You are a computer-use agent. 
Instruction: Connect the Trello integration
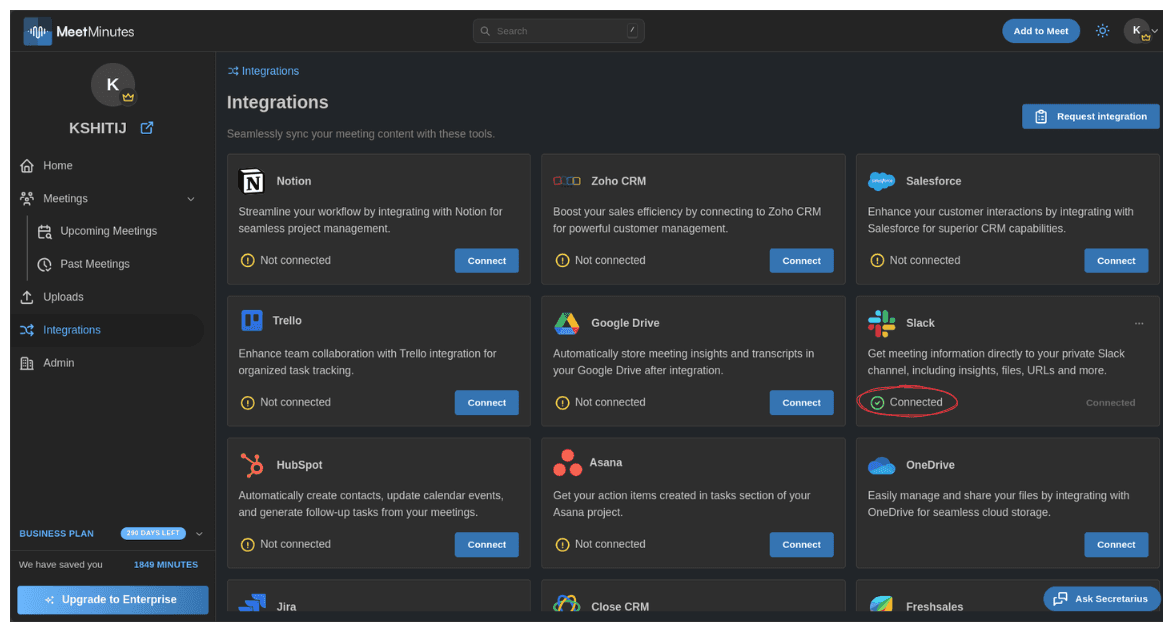pos(487,403)
